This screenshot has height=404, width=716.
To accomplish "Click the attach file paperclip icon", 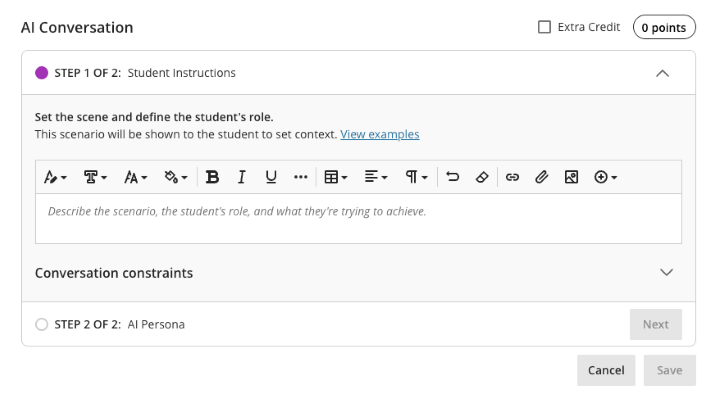I will [x=542, y=177].
